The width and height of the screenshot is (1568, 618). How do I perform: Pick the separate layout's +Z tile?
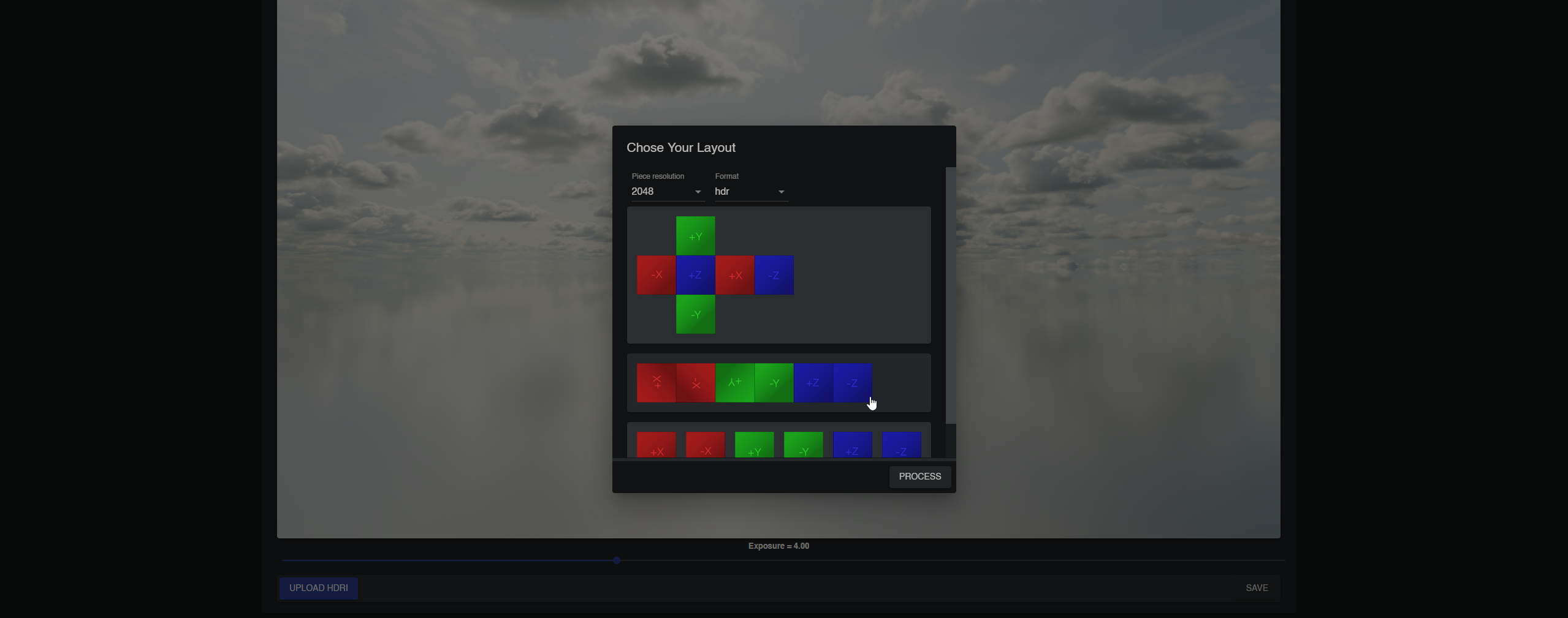(x=853, y=445)
